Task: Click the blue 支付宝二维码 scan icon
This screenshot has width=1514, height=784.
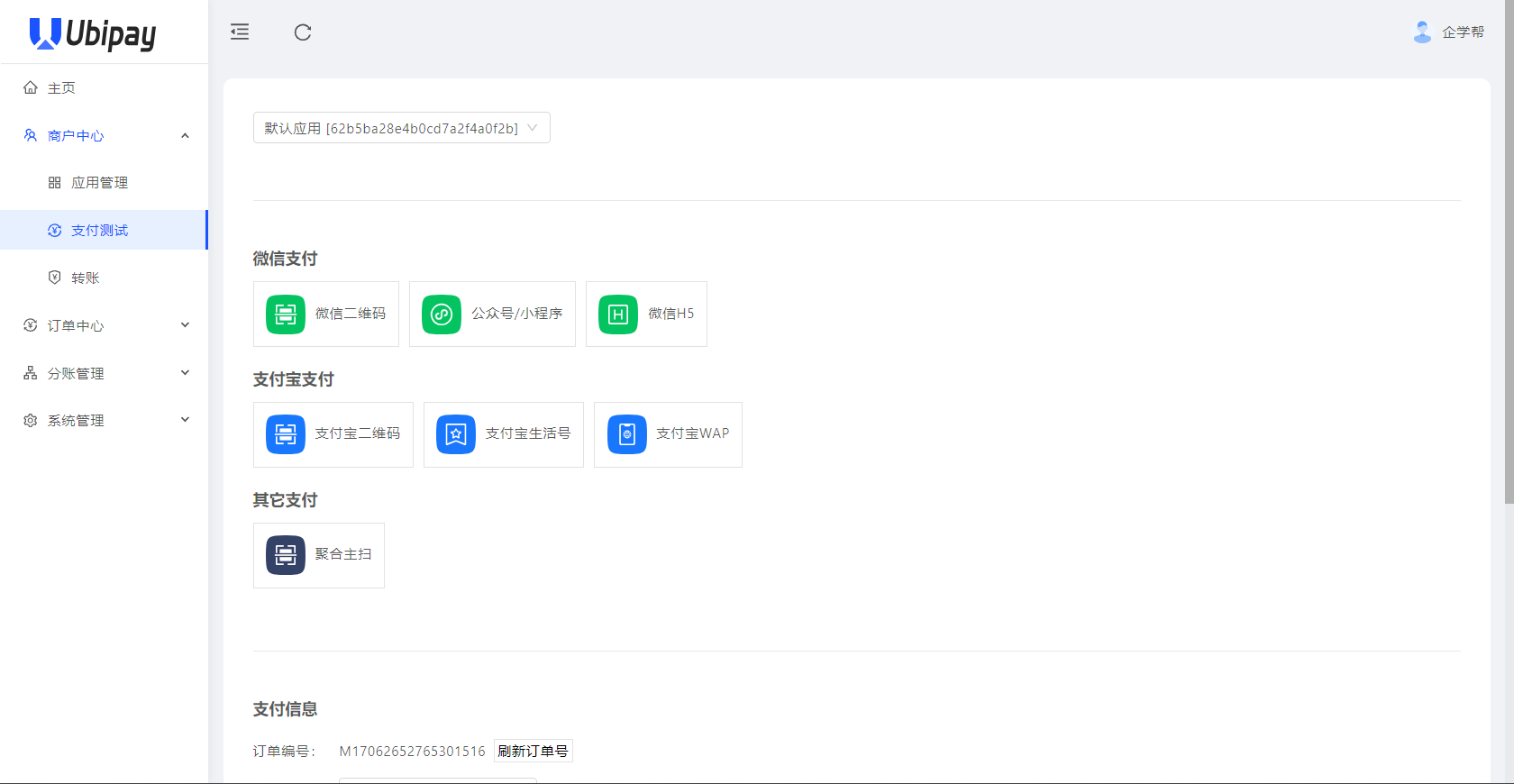Action: 286,434
